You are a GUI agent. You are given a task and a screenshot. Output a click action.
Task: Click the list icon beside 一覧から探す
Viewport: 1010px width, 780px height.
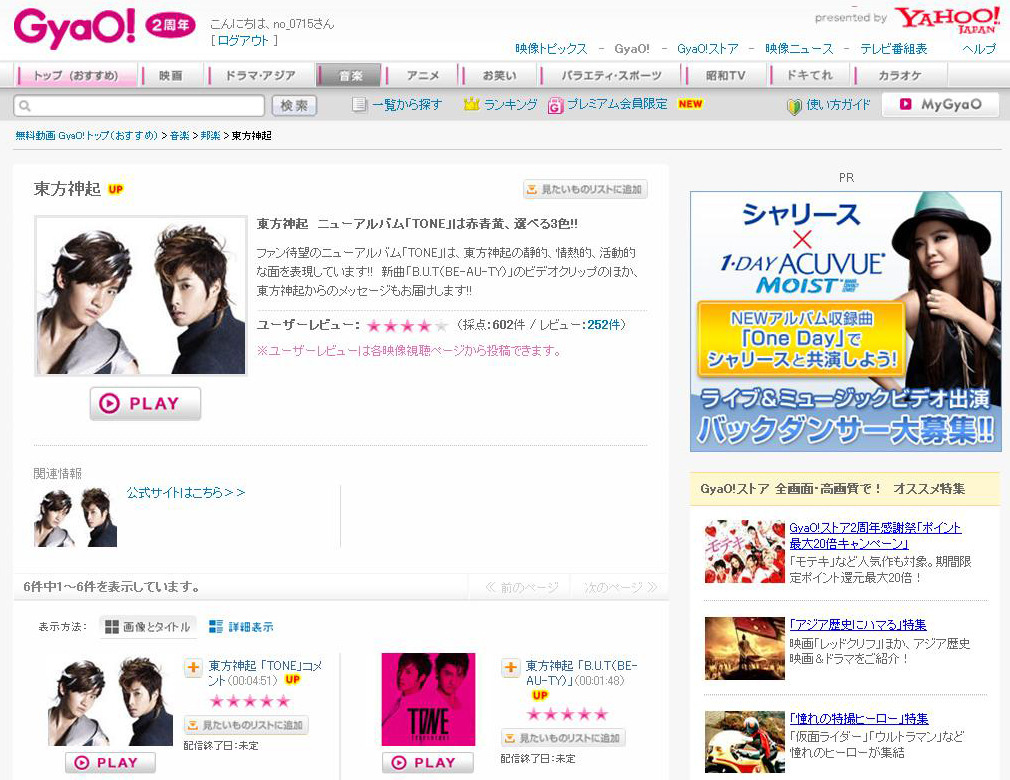(x=359, y=104)
